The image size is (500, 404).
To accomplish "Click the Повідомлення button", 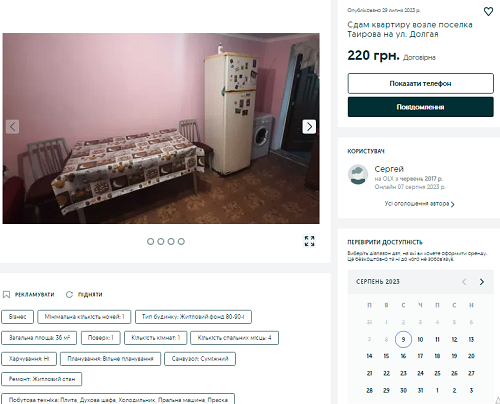I will (420, 107).
